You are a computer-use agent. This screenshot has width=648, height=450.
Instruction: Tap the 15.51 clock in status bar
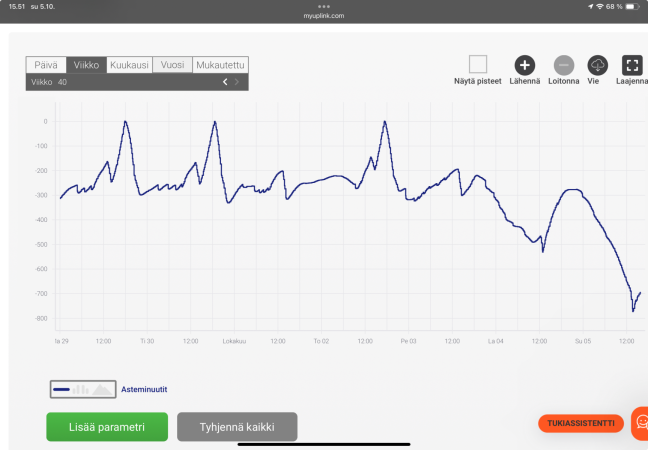(x=17, y=7)
